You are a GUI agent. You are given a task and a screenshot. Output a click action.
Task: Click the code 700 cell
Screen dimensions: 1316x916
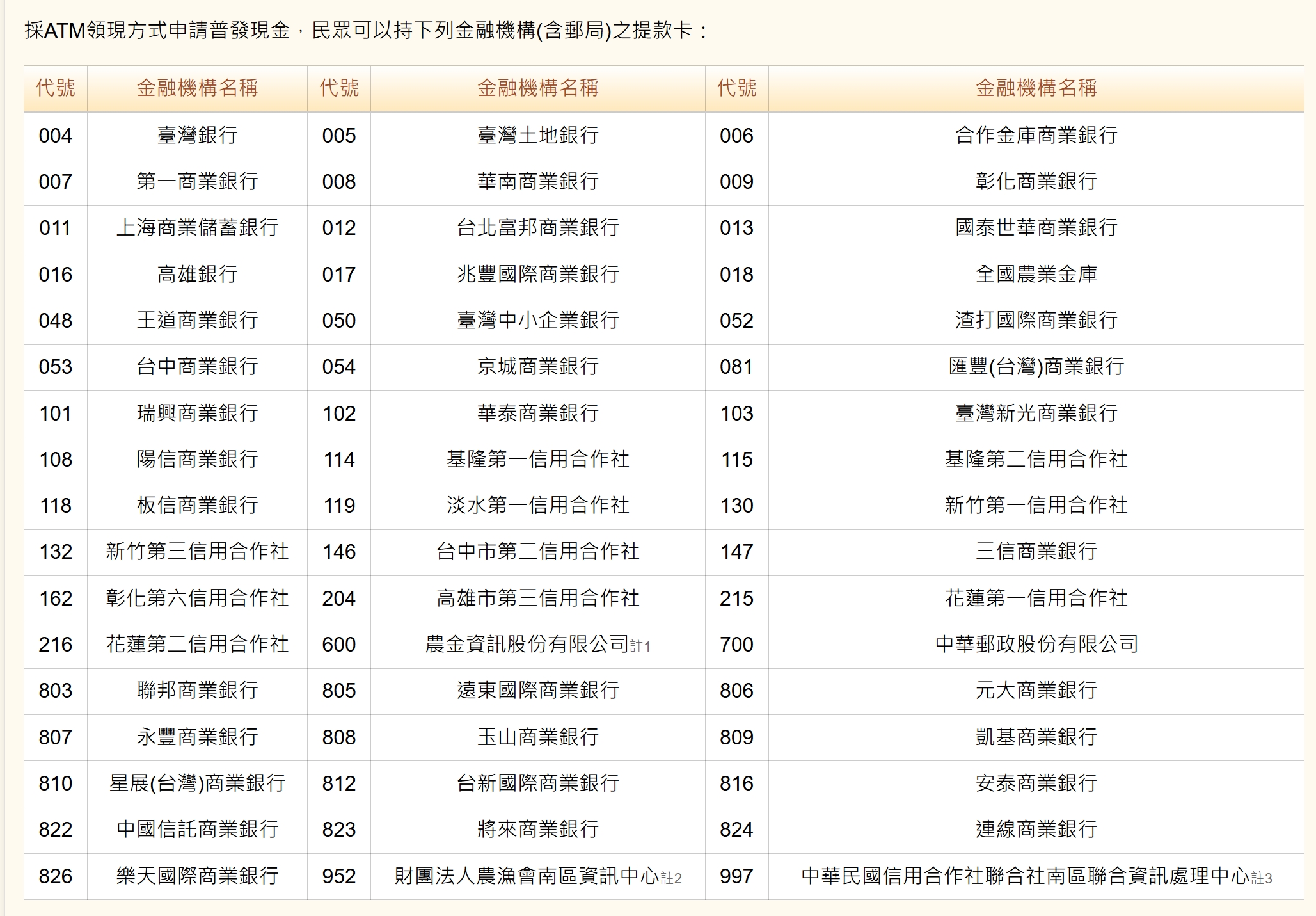pos(736,645)
